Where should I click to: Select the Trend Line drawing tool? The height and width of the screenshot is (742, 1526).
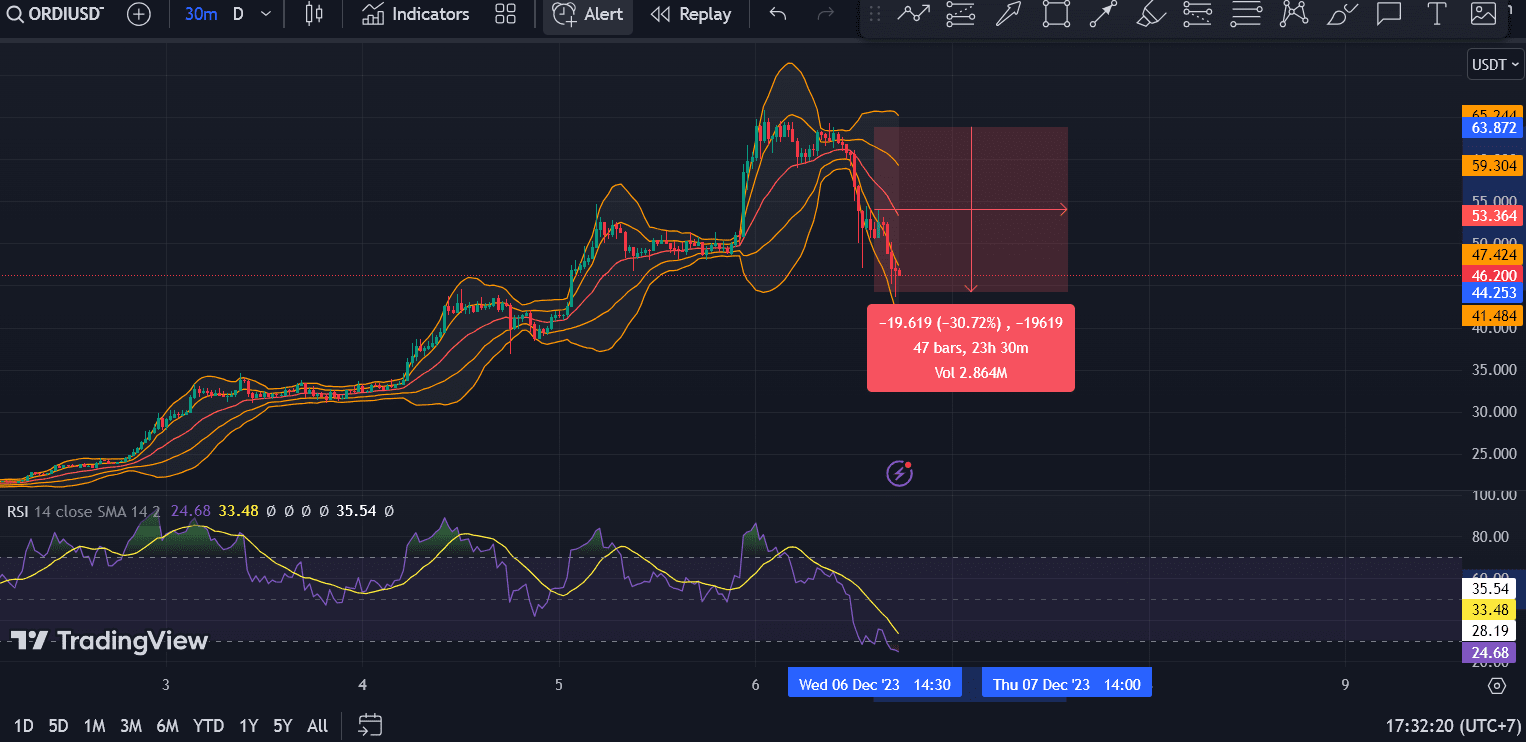(x=913, y=14)
